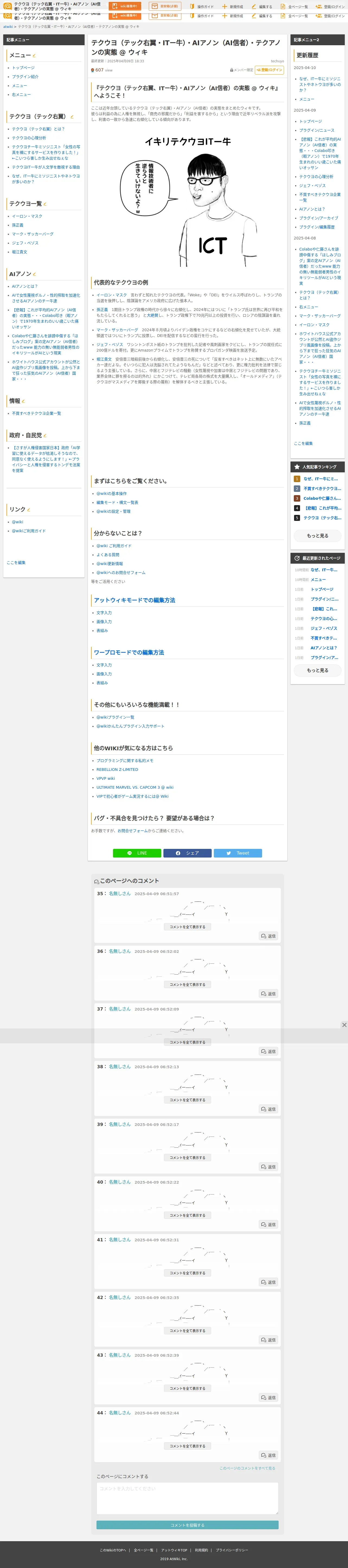Open 不買すべきテクウヨ企業一覧 in the left 情報 section

(x=37, y=413)
